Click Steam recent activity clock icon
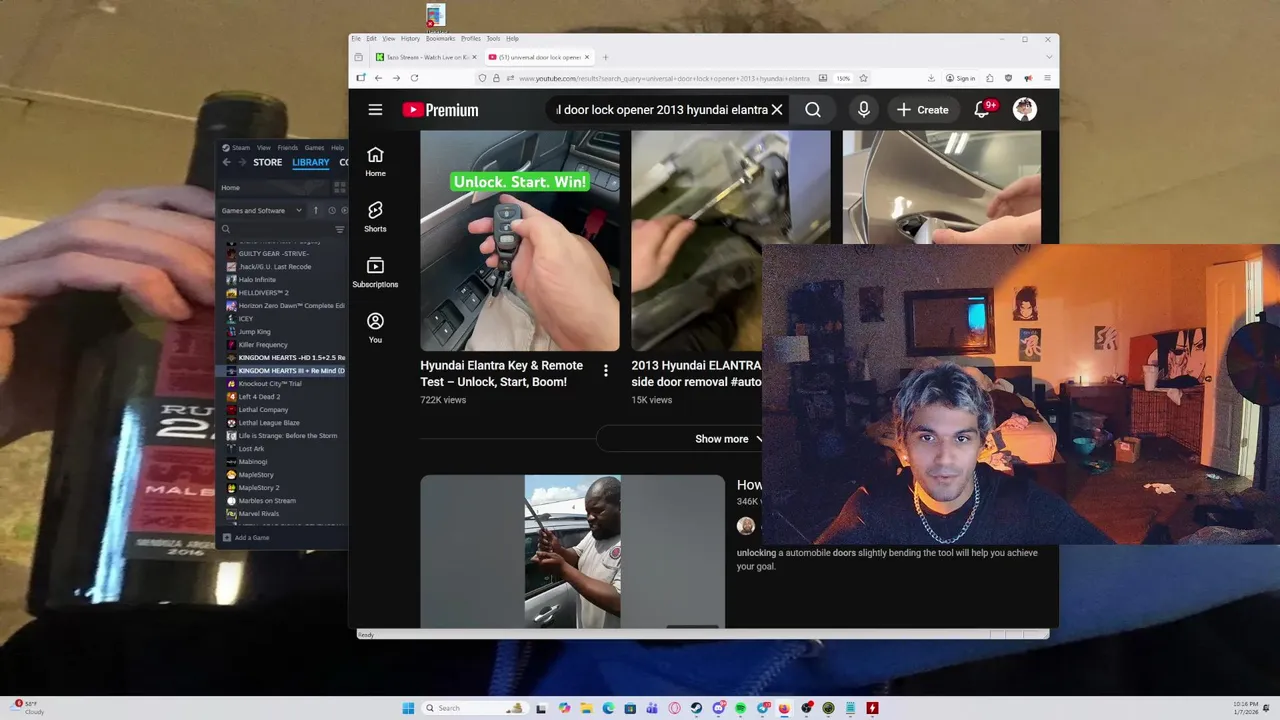 pos(331,210)
